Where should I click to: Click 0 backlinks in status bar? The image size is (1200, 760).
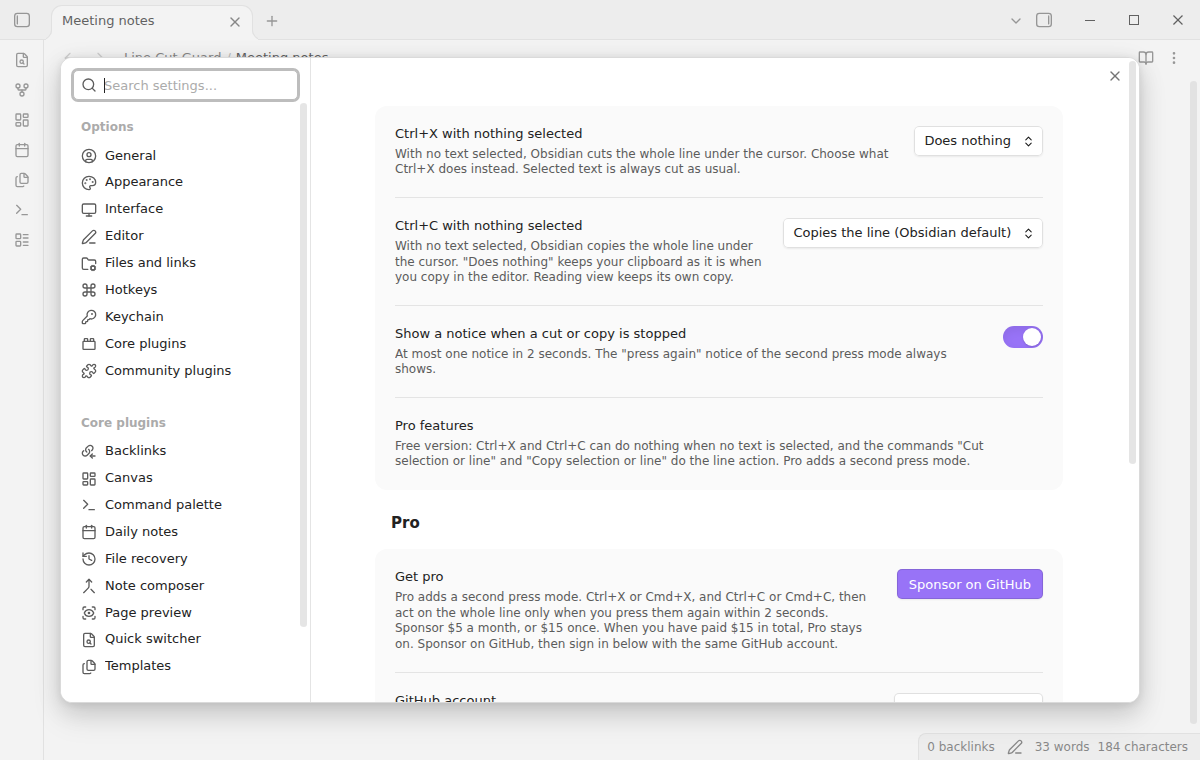pyautogui.click(x=961, y=747)
